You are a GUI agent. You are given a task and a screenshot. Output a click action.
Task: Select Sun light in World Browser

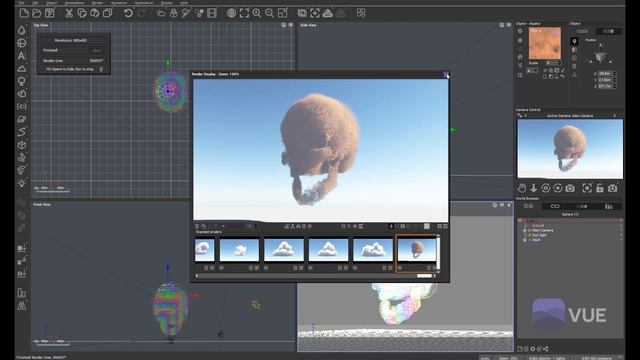pos(539,235)
